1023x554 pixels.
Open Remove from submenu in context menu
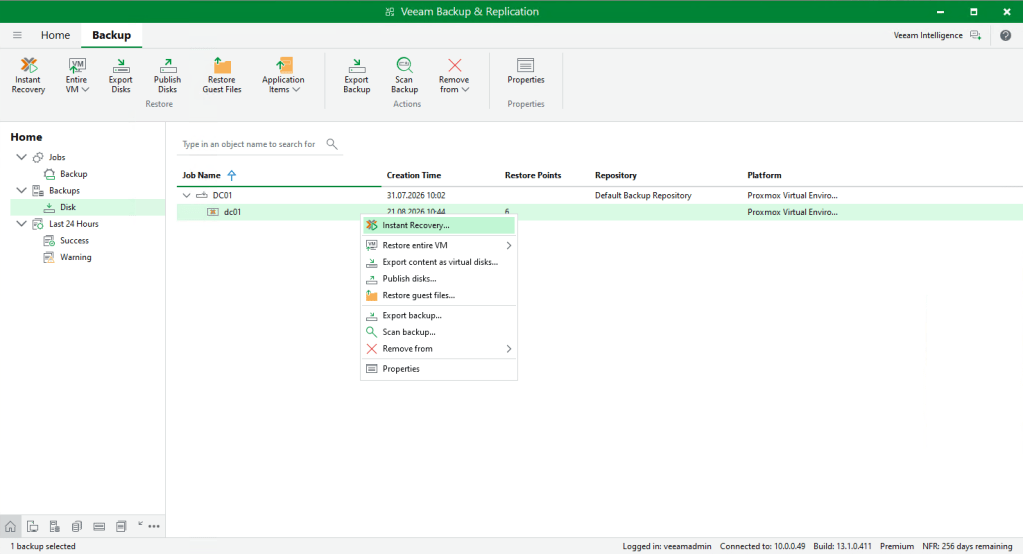point(438,349)
